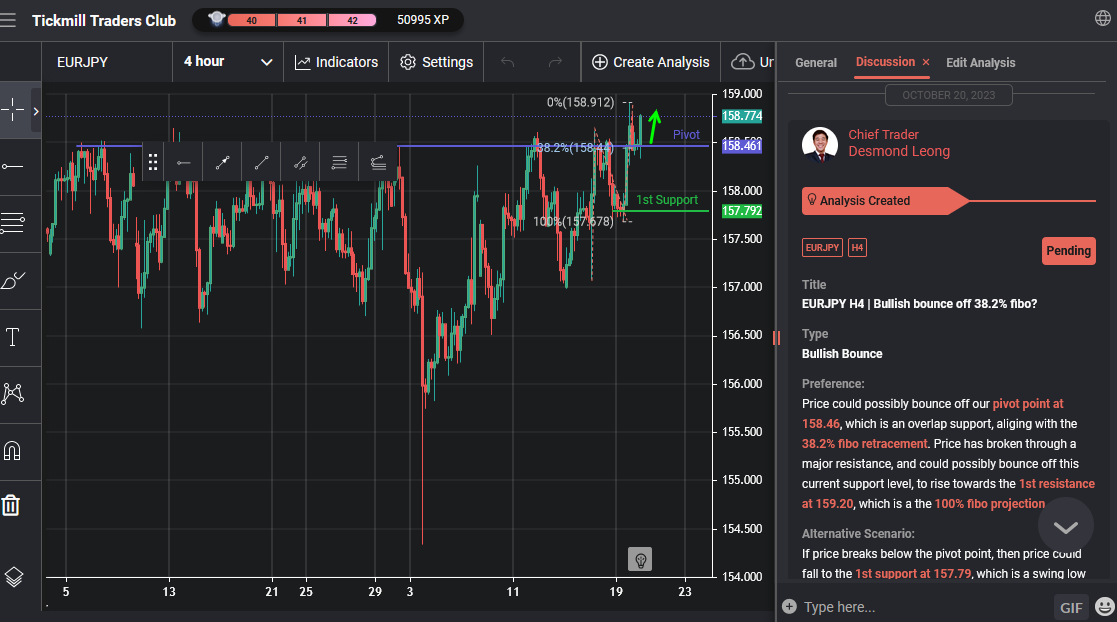Select the brush drawing tool

[13, 280]
